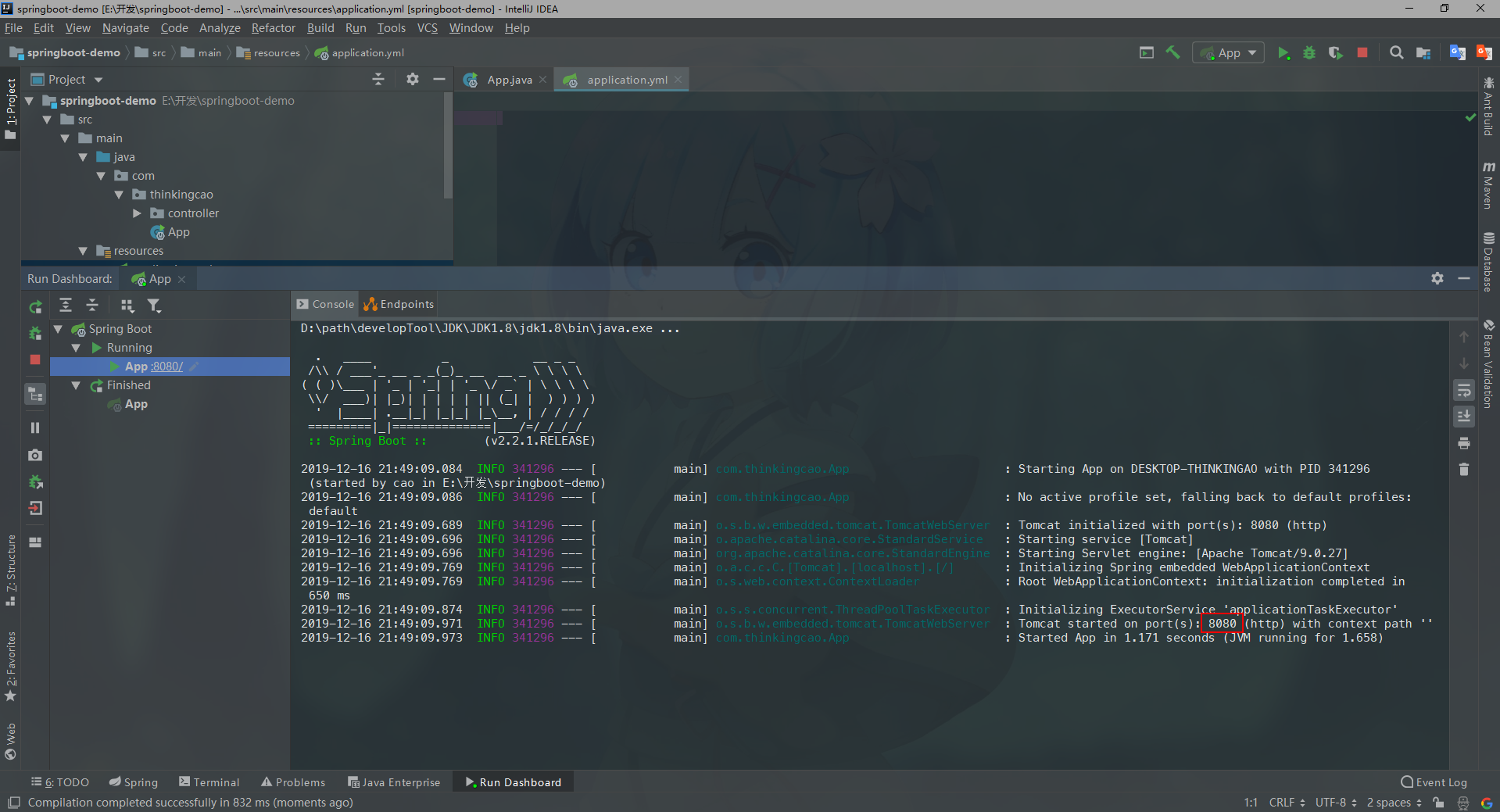Open the Refactor menu
Viewport: 1500px width, 812px height.
[273, 28]
